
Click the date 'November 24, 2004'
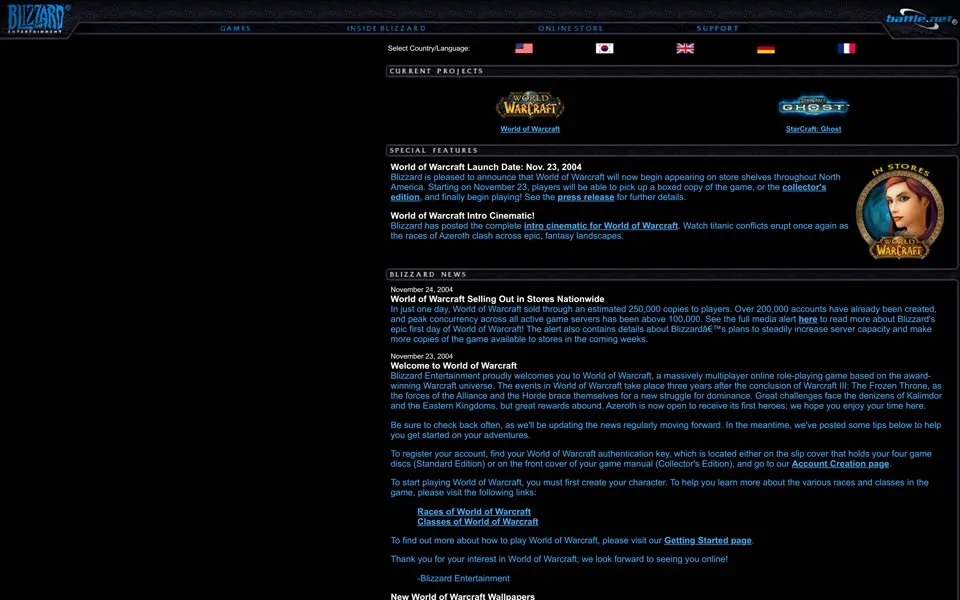(x=422, y=290)
